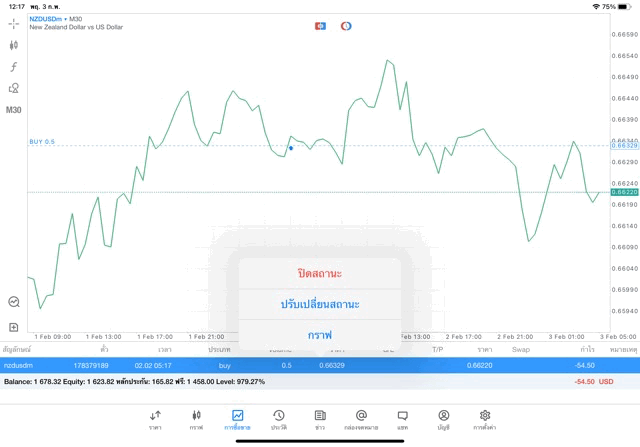Image resolution: width=640 pixels, height=447 pixels.
Task: Tap the trade-history circular icon in sidebar
Action: [14, 301]
